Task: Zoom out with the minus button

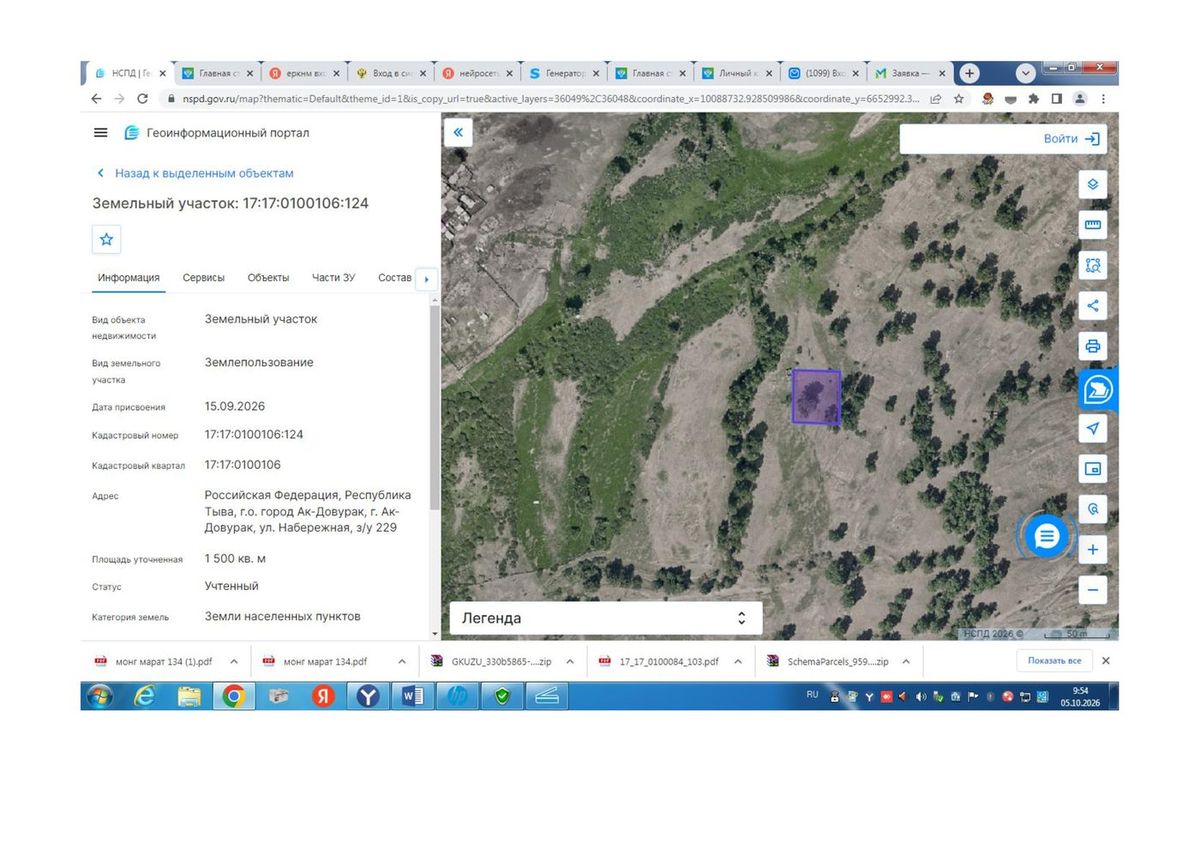Action: [1093, 590]
